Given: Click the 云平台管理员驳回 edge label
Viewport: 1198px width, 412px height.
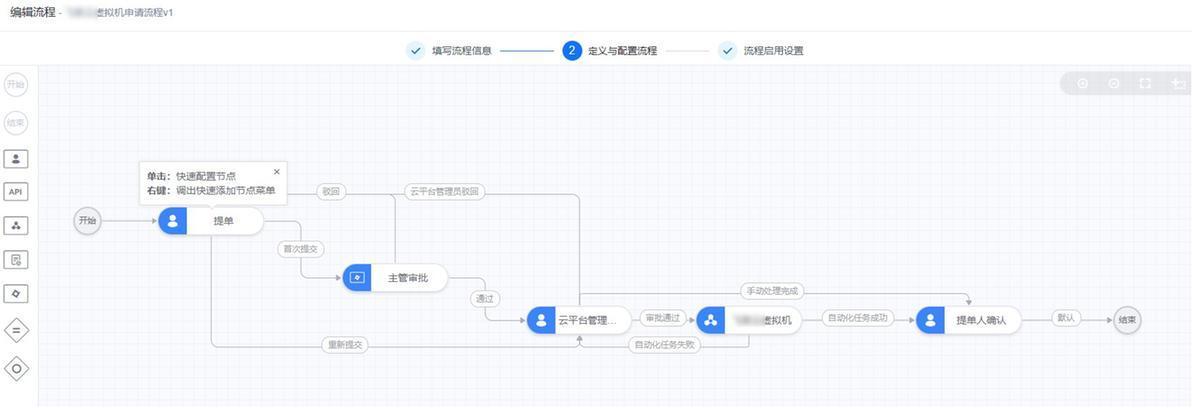Looking at the screenshot, I should (444, 192).
